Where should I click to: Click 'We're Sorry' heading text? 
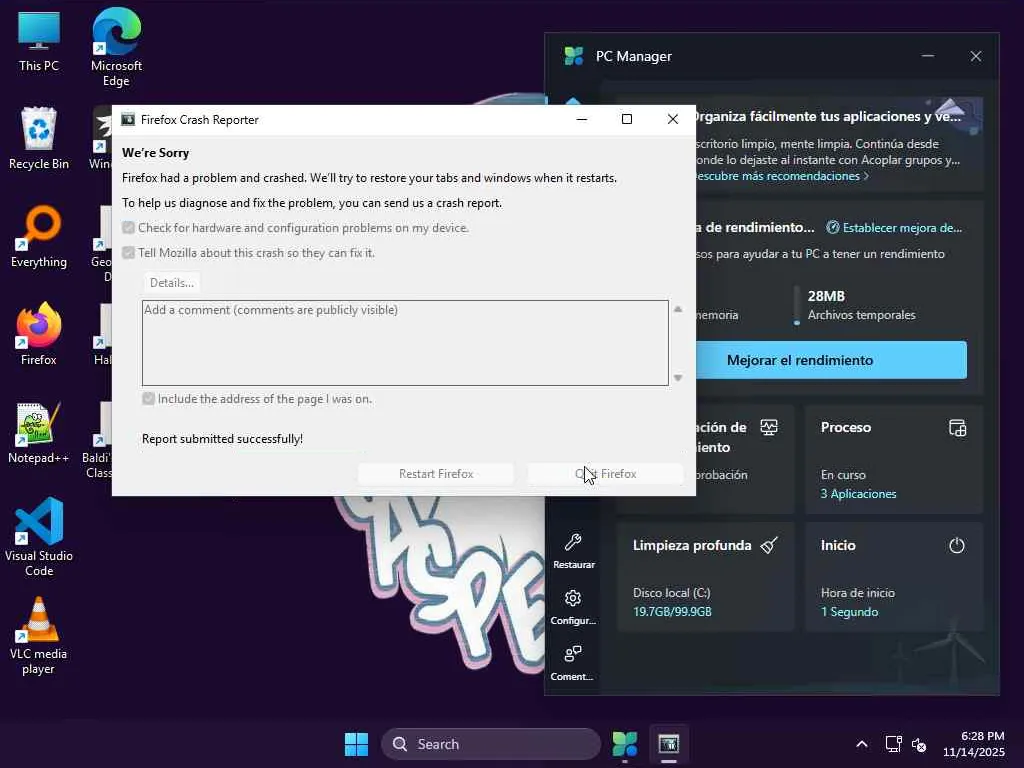point(155,153)
